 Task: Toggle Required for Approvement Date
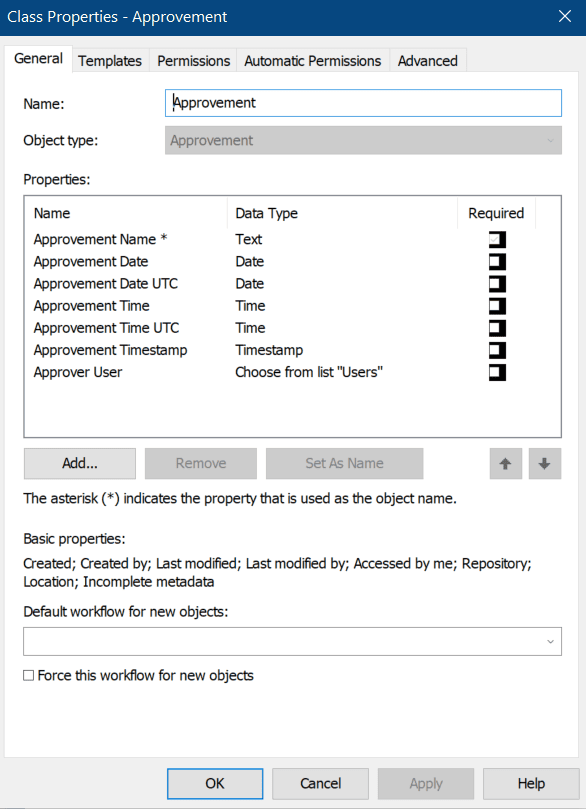(x=497, y=262)
